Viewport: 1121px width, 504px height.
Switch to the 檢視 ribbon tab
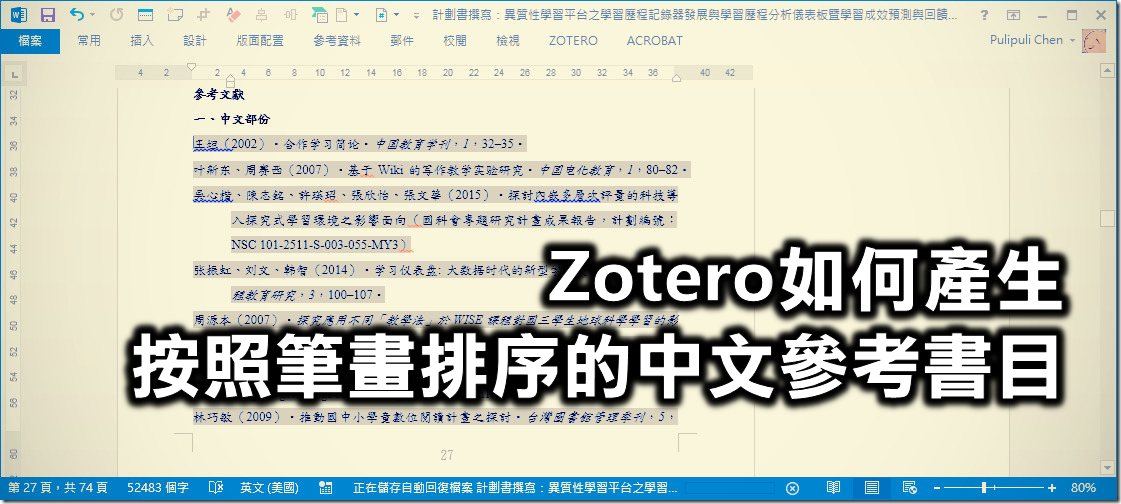(508, 41)
